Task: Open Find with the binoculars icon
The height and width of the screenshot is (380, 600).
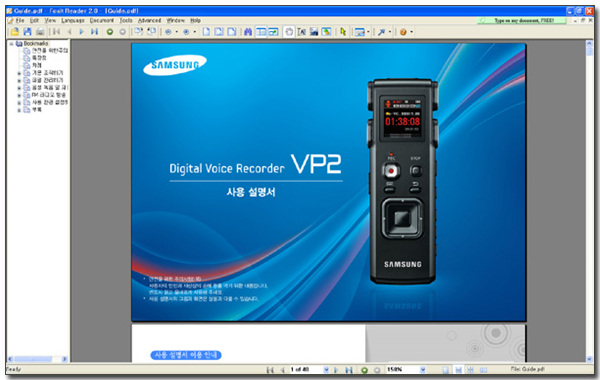Action: pos(248,32)
